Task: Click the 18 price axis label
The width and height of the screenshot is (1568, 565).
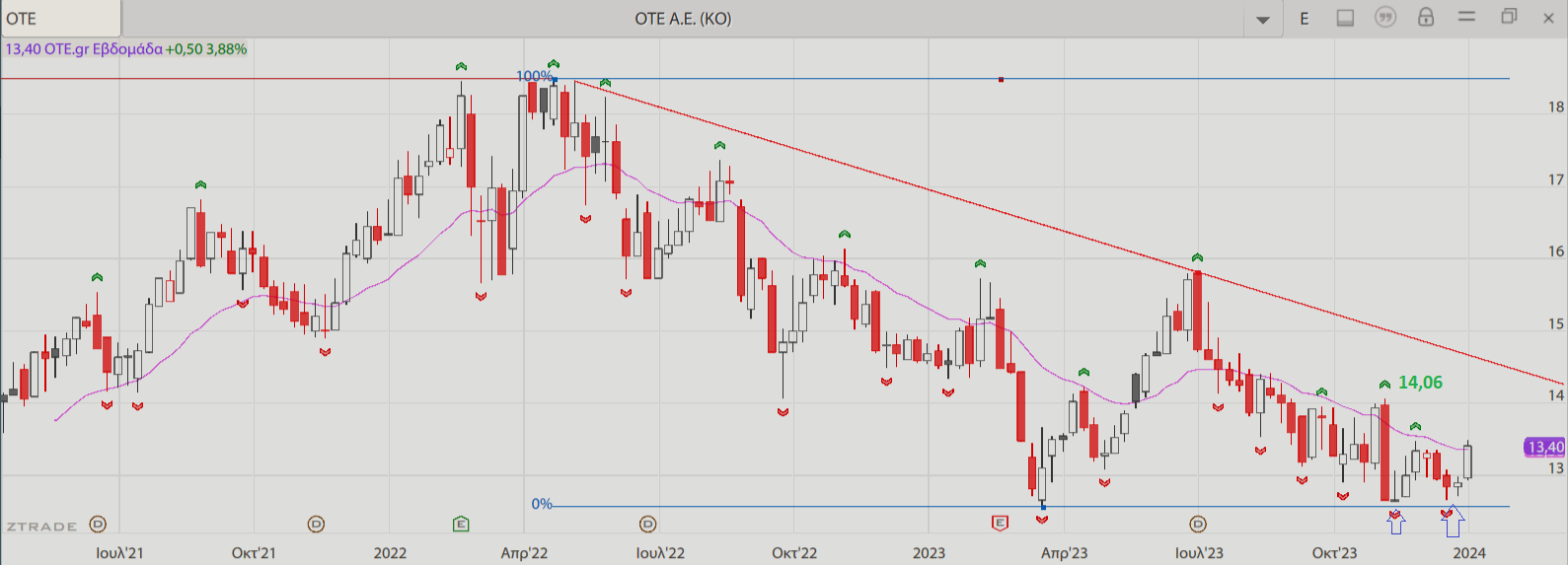Action: pyautogui.click(x=1555, y=106)
